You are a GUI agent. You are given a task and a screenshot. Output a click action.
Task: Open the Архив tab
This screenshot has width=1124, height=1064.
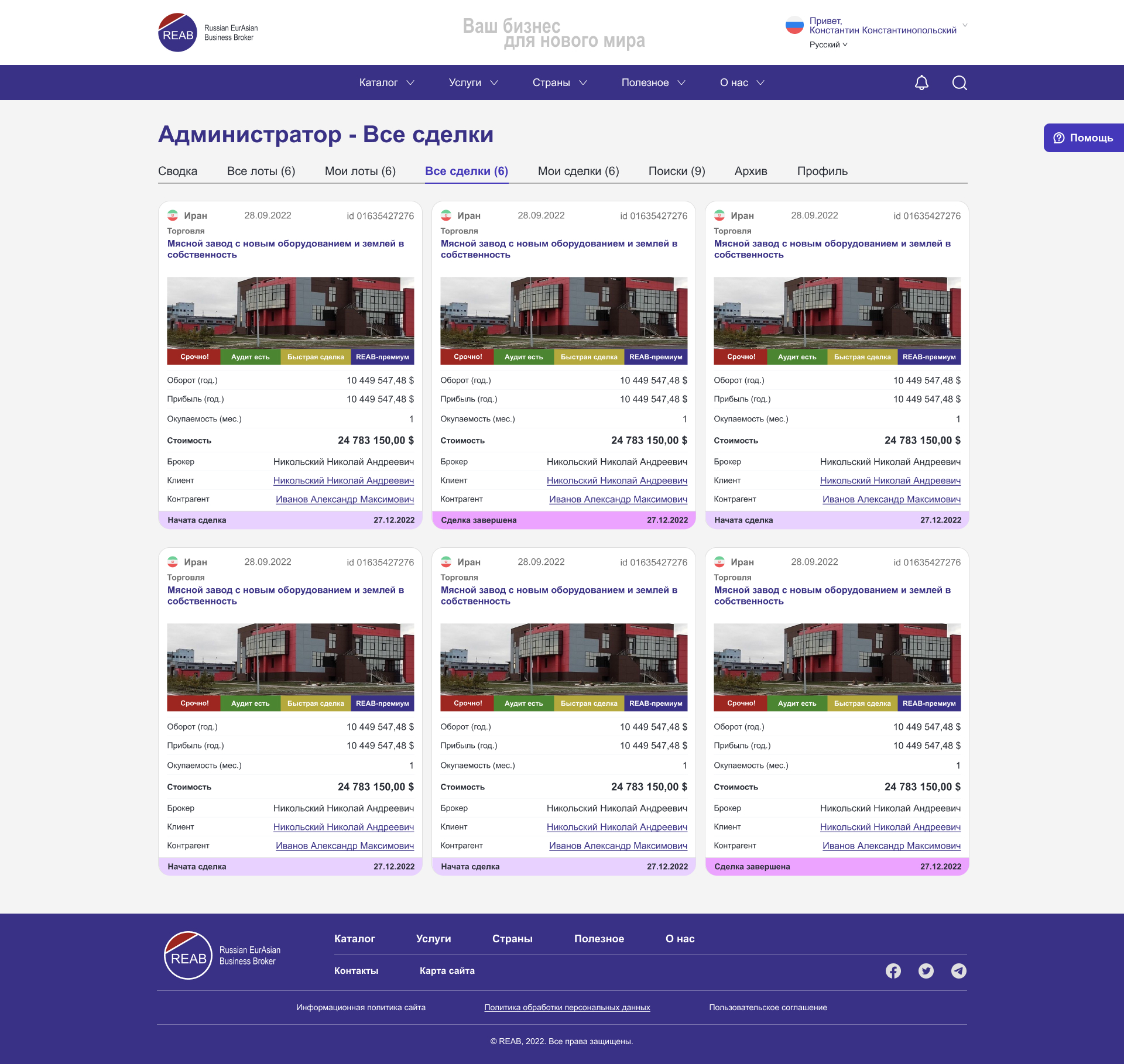point(751,171)
